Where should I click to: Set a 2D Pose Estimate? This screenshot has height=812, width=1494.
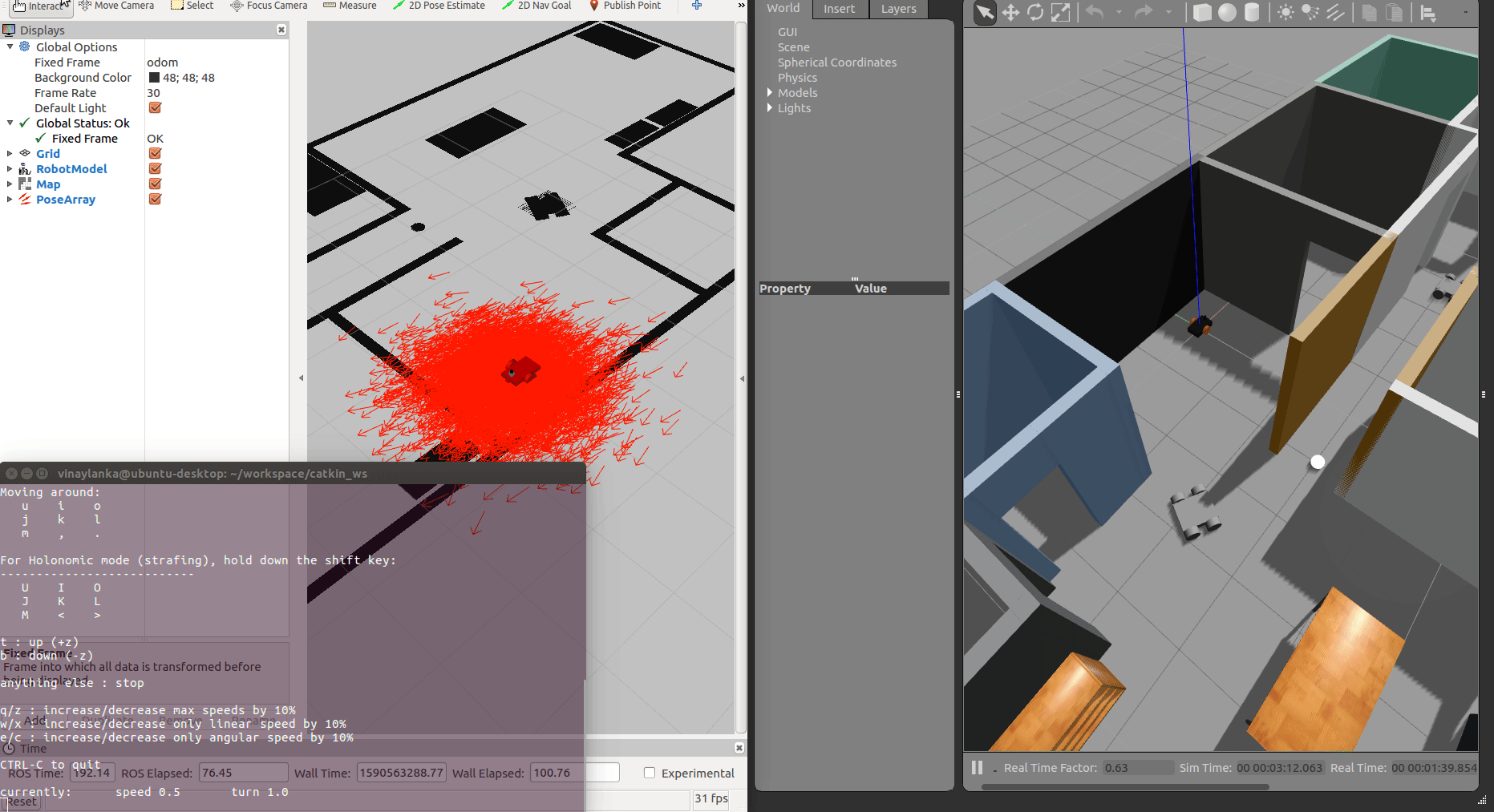click(439, 6)
